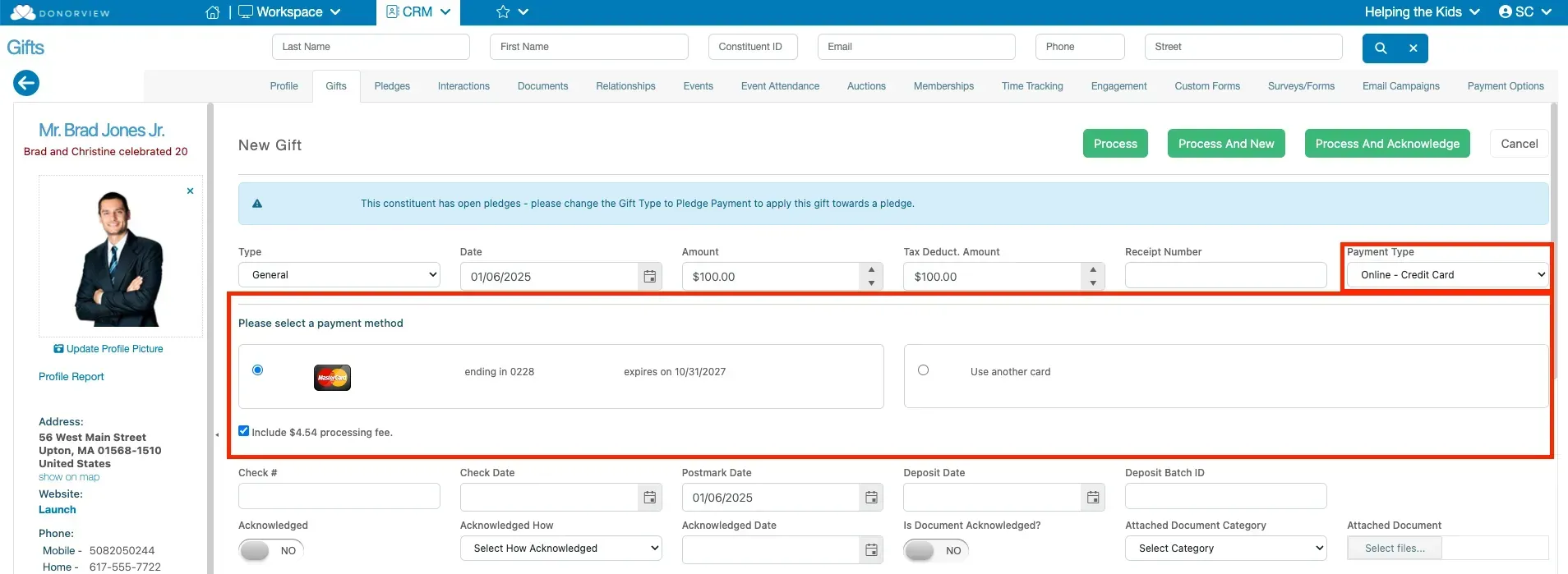Collapse the left constituent panel arrow
Screen dimensions: 1568x574
pyautogui.click(x=217, y=434)
